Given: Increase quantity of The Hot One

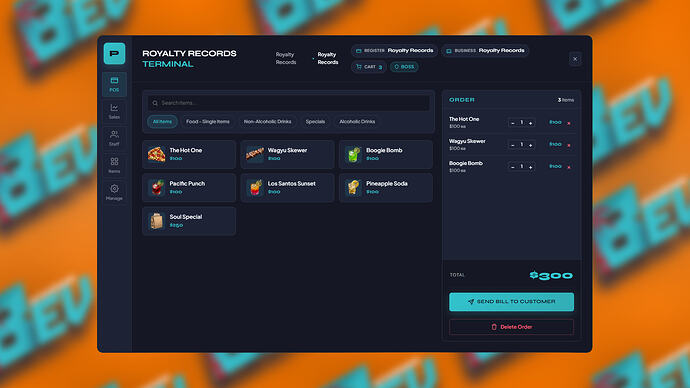Looking at the screenshot, I should pyautogui.click(x=531, y=123).
